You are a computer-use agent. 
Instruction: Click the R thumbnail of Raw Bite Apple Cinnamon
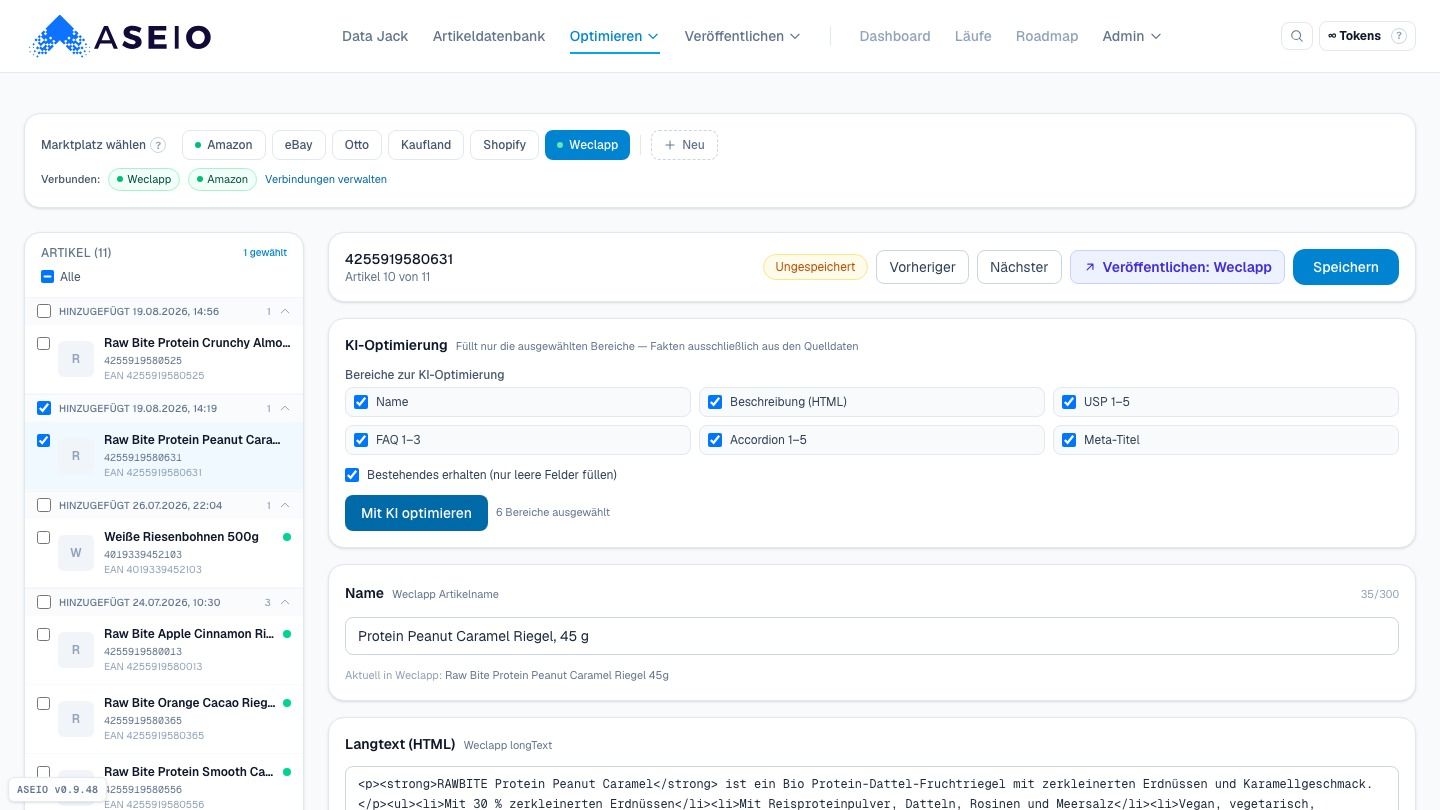pyautogui.click(x=76, y=650)
